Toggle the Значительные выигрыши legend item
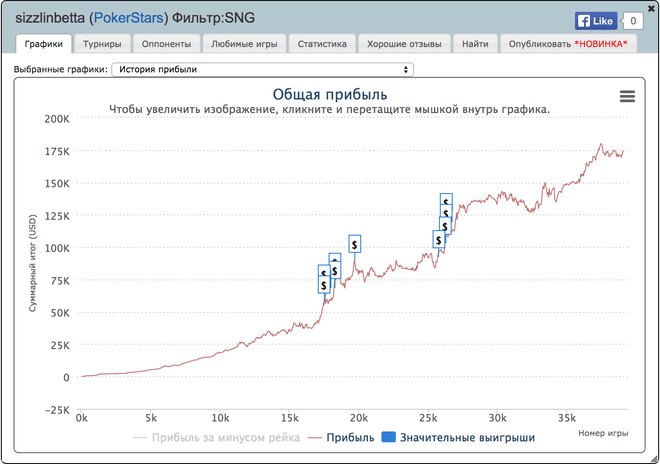Screen dimensions: 660x464 click(x=458, y=438)
